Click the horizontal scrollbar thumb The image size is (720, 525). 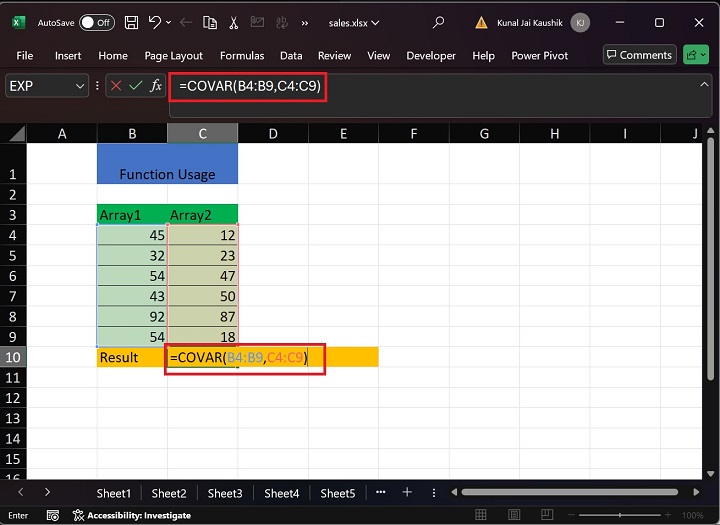(569, 492)
